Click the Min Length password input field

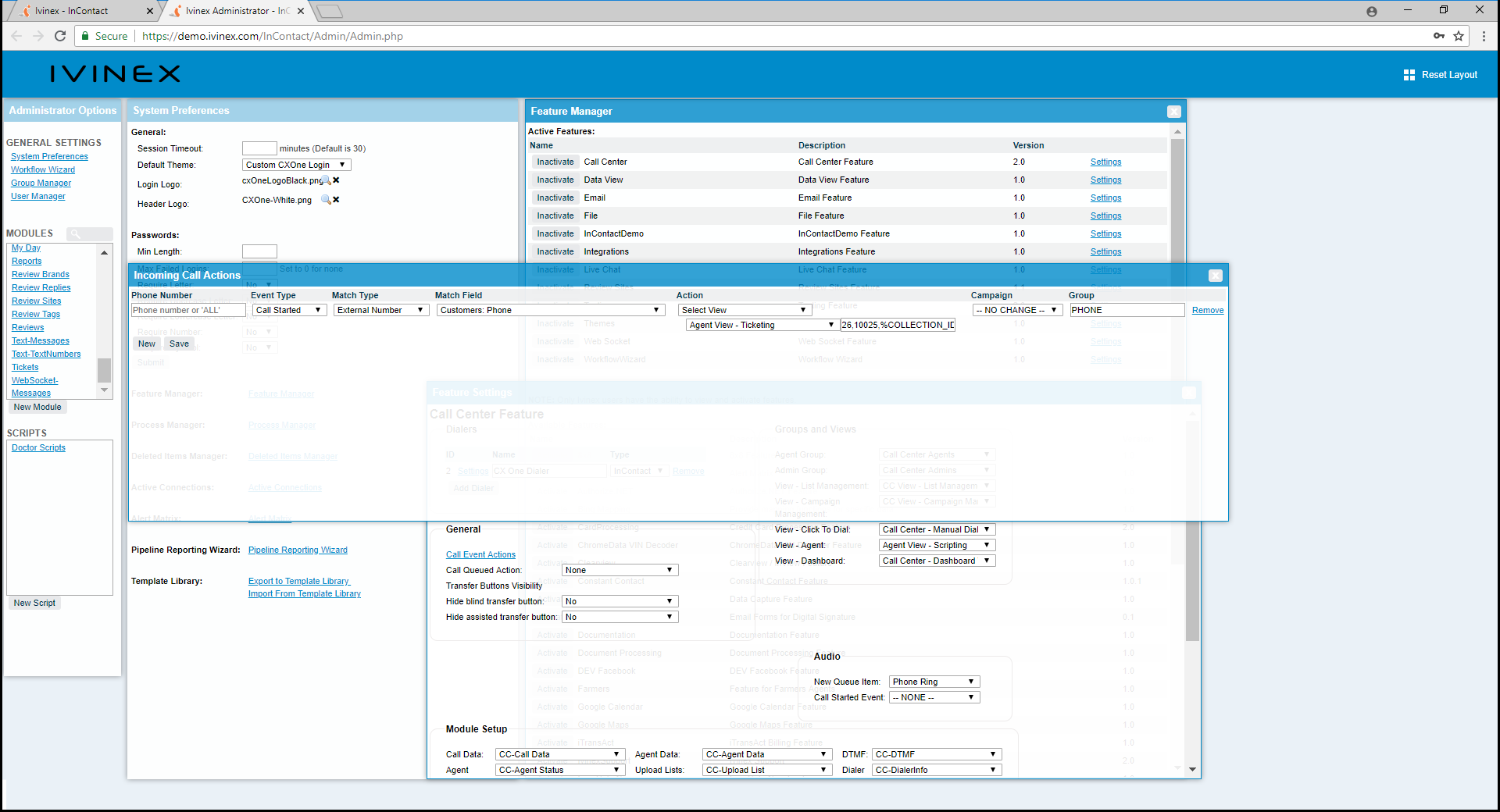259,251
